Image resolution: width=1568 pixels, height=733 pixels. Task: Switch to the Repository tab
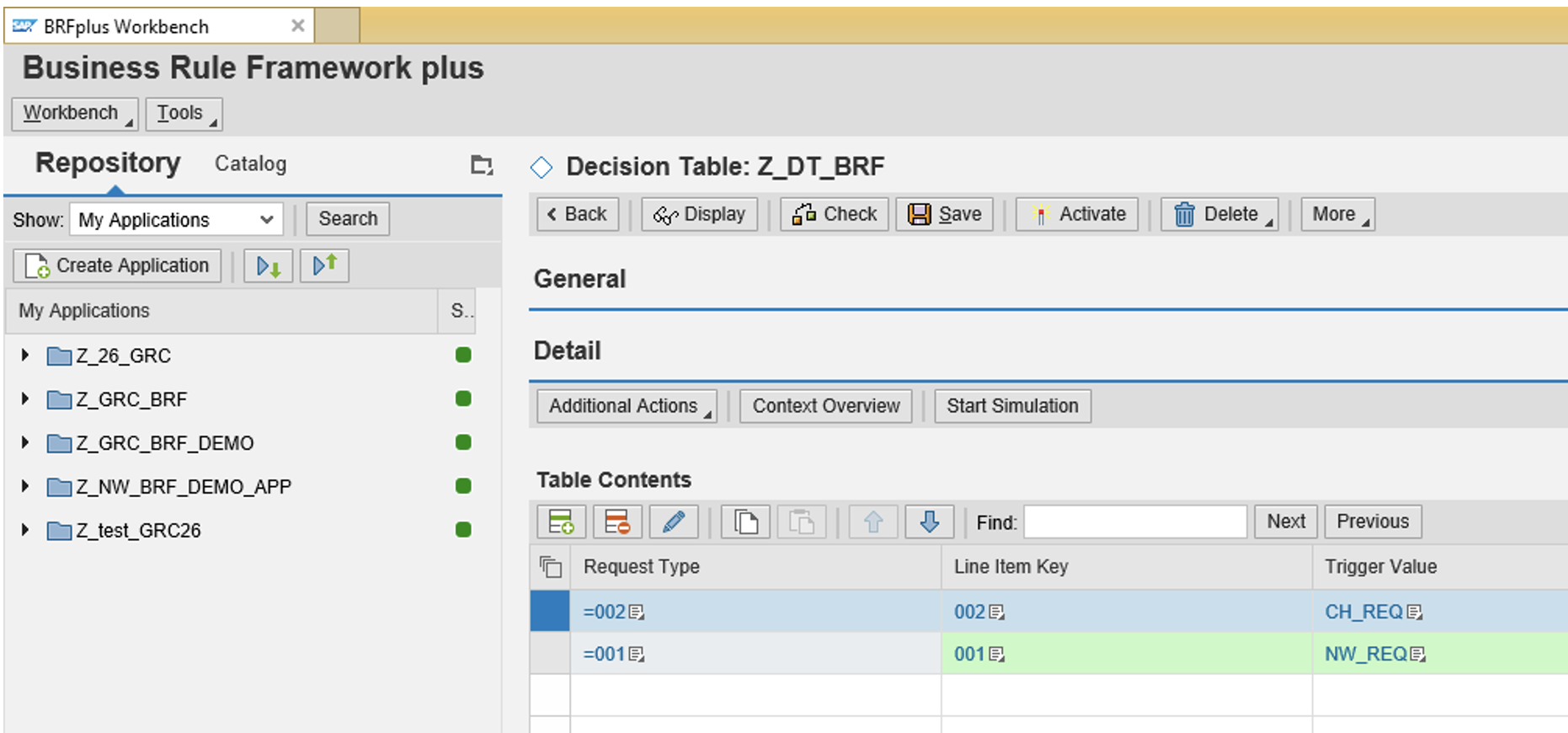click(x=108, y=163)
